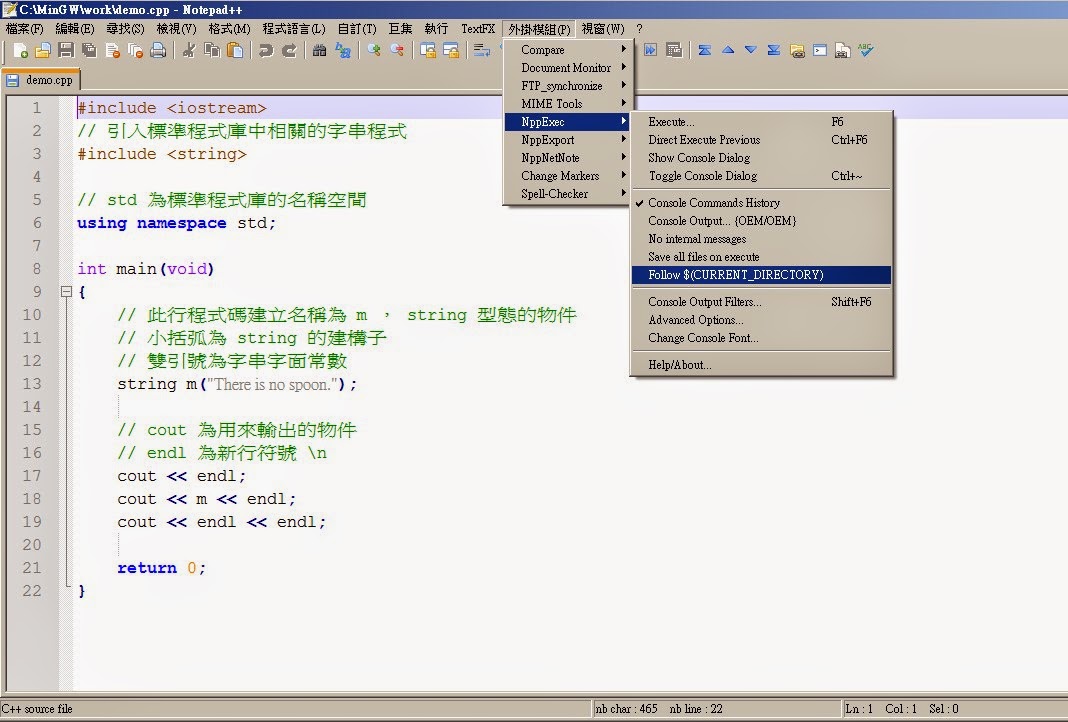Click the NppExec console window icon
The width and height of the screenshot is (1068, 722).
point(820,50)
